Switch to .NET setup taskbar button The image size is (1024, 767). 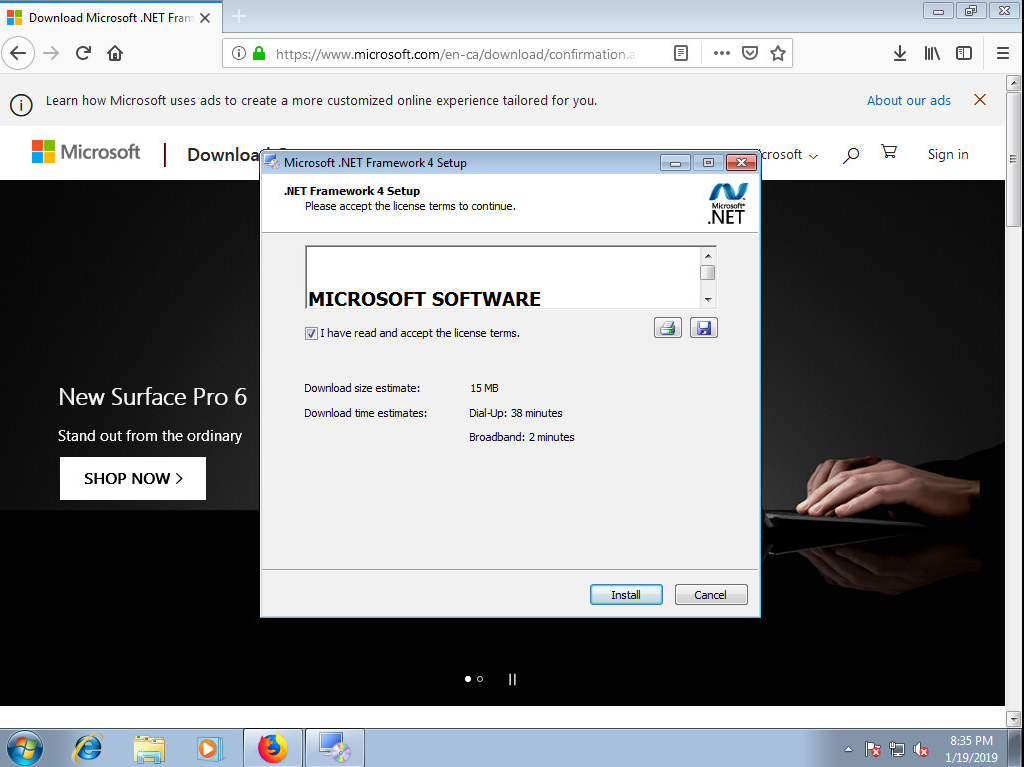(334, 748)
